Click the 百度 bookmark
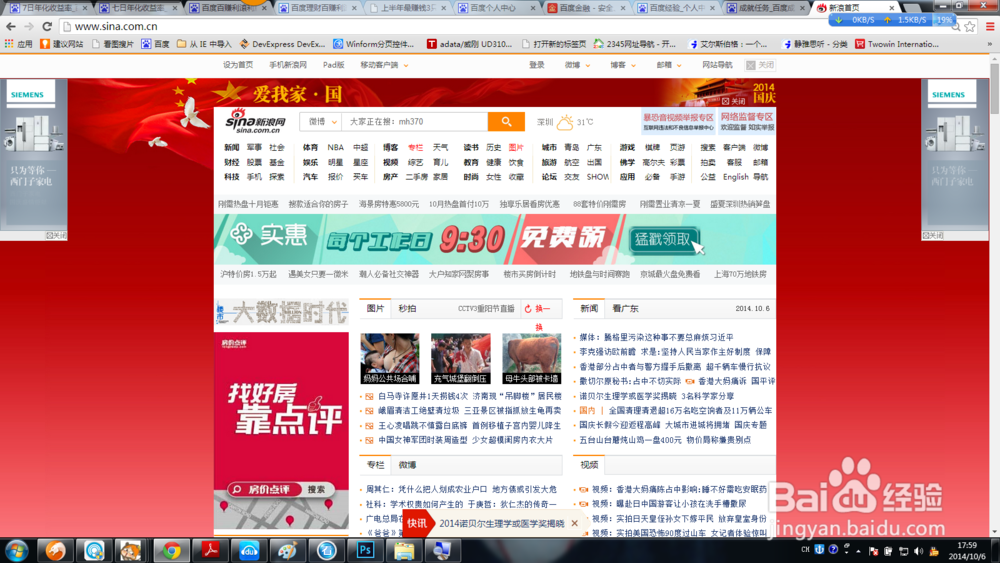1000x563 pixels. click(x=156, y=44)
